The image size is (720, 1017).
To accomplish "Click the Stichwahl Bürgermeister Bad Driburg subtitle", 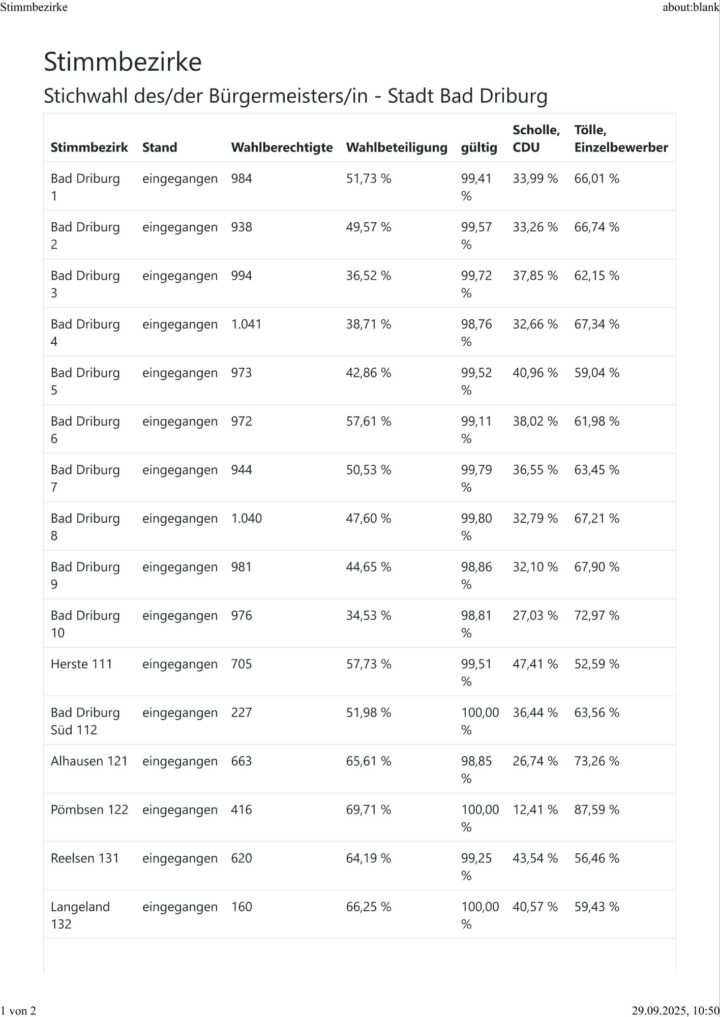I will (x=295, y=97).
